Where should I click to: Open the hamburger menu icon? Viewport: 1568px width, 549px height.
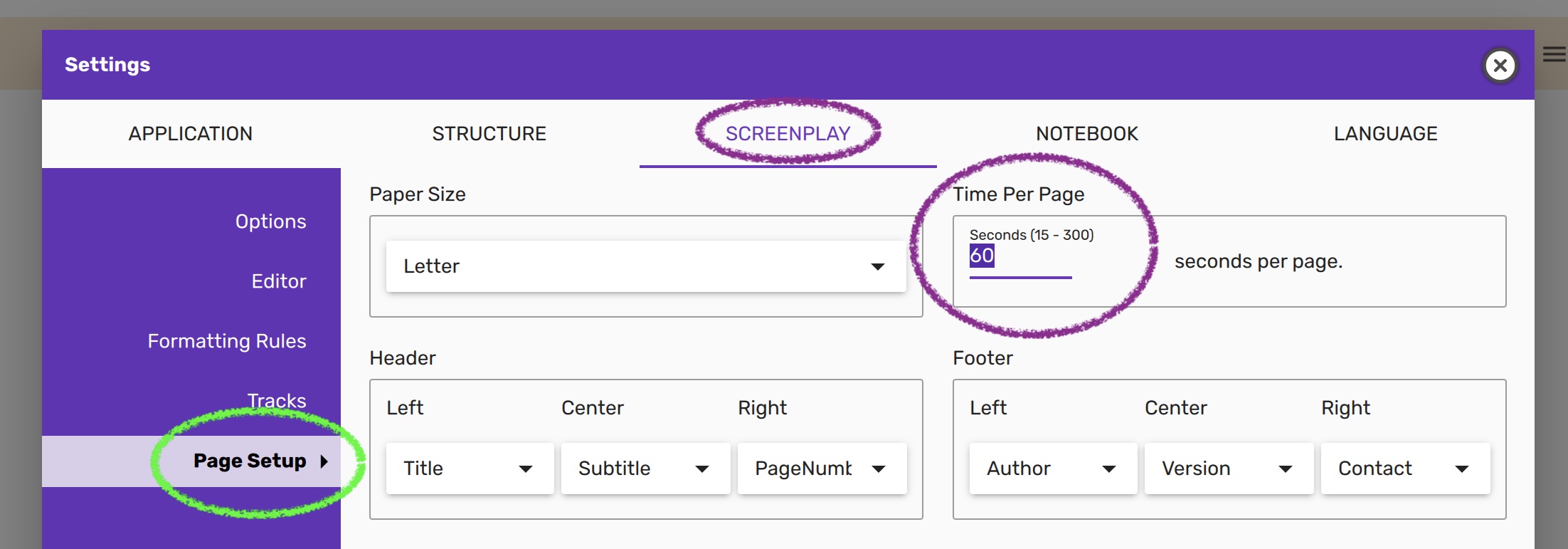pos(1554,54)
